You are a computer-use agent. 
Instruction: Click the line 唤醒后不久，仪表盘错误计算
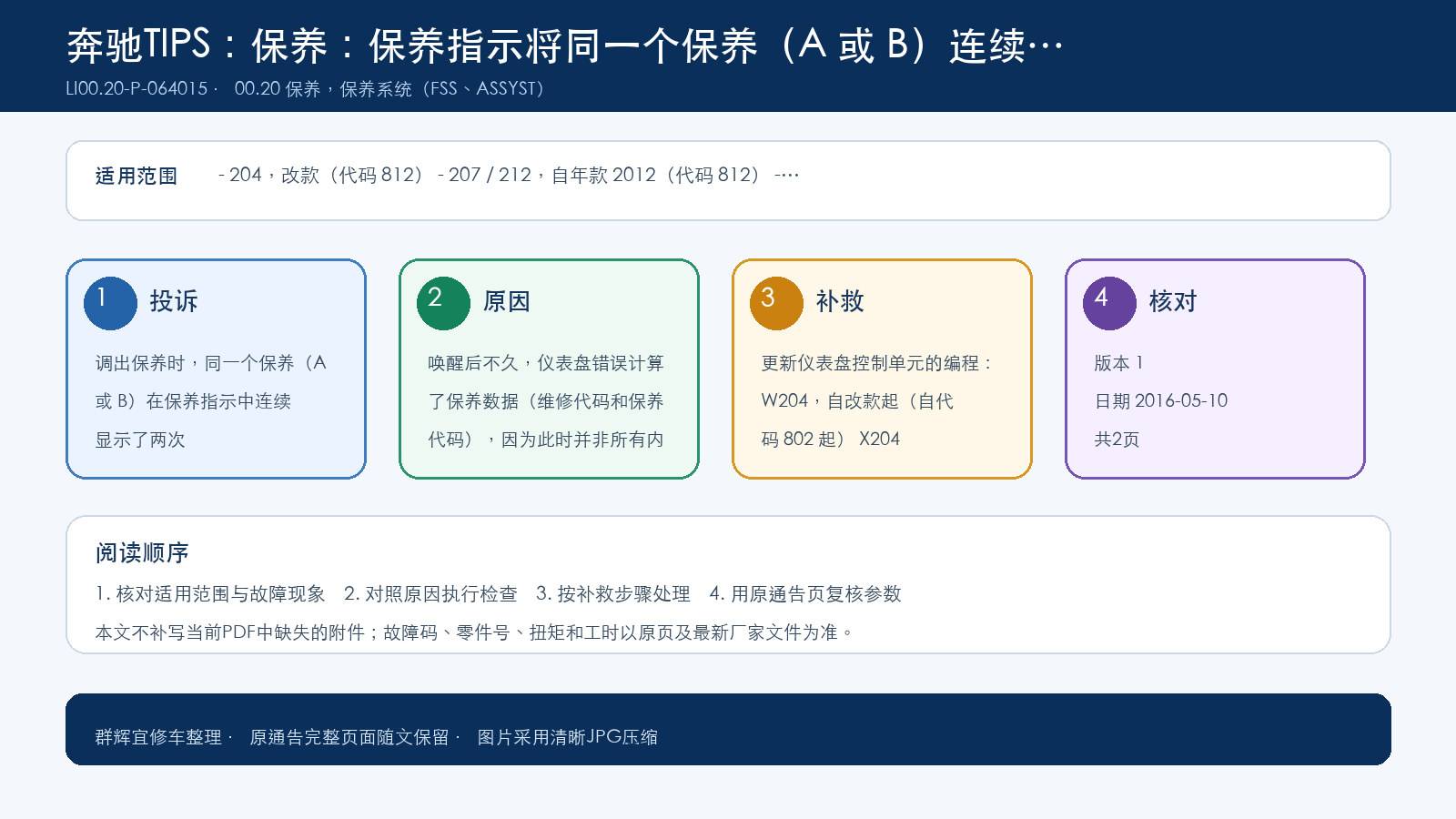pos(546,363)
